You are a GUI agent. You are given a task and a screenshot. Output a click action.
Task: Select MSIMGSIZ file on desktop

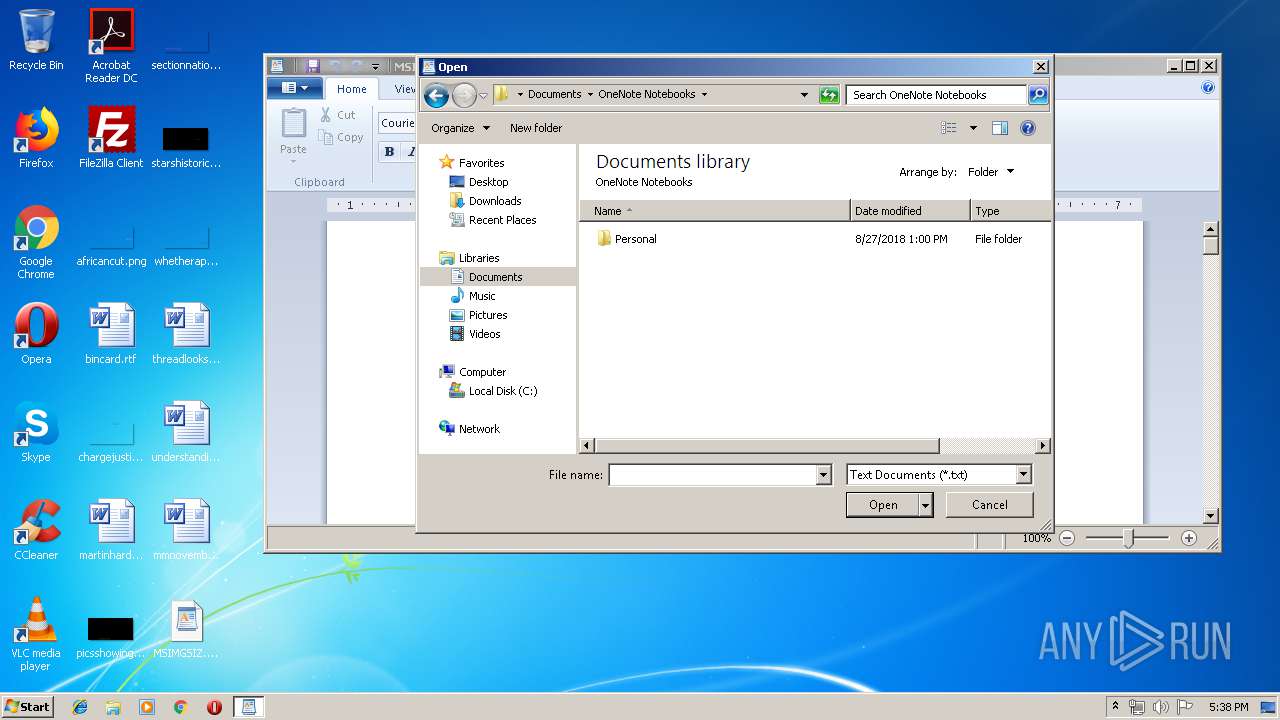coord(186,629)
